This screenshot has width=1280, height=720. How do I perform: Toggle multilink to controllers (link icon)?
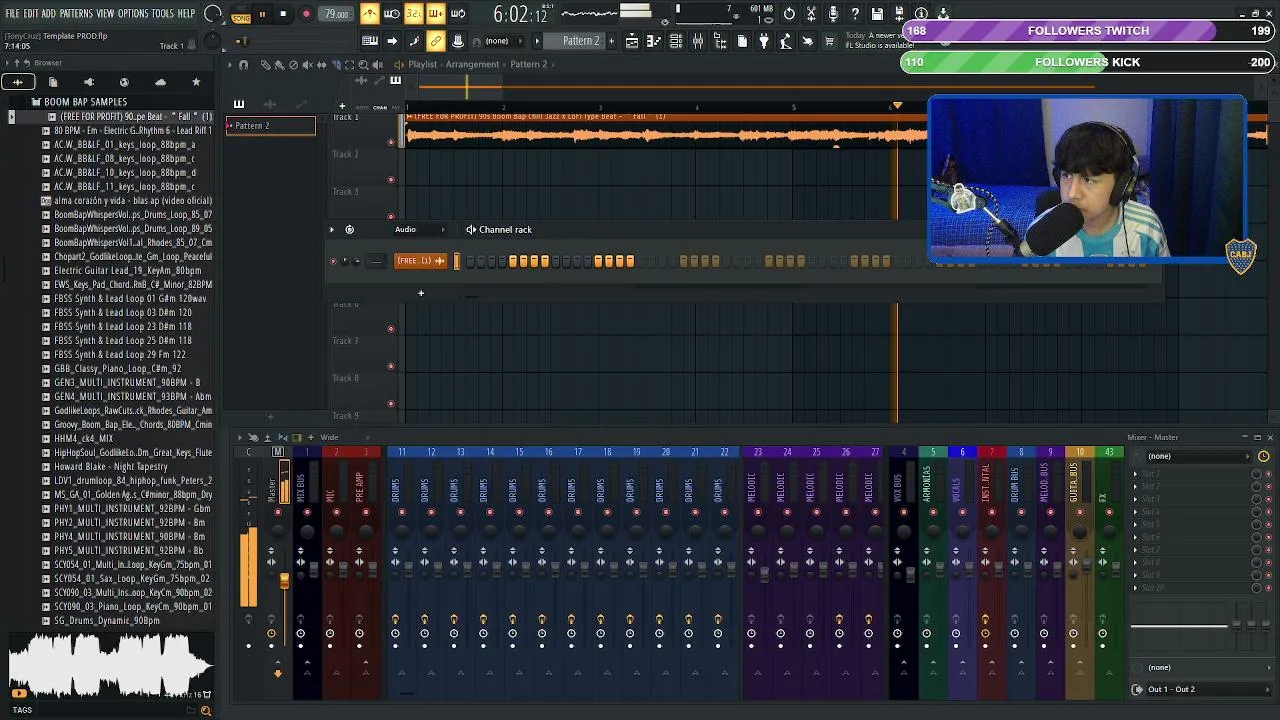(x=436, y=41)
